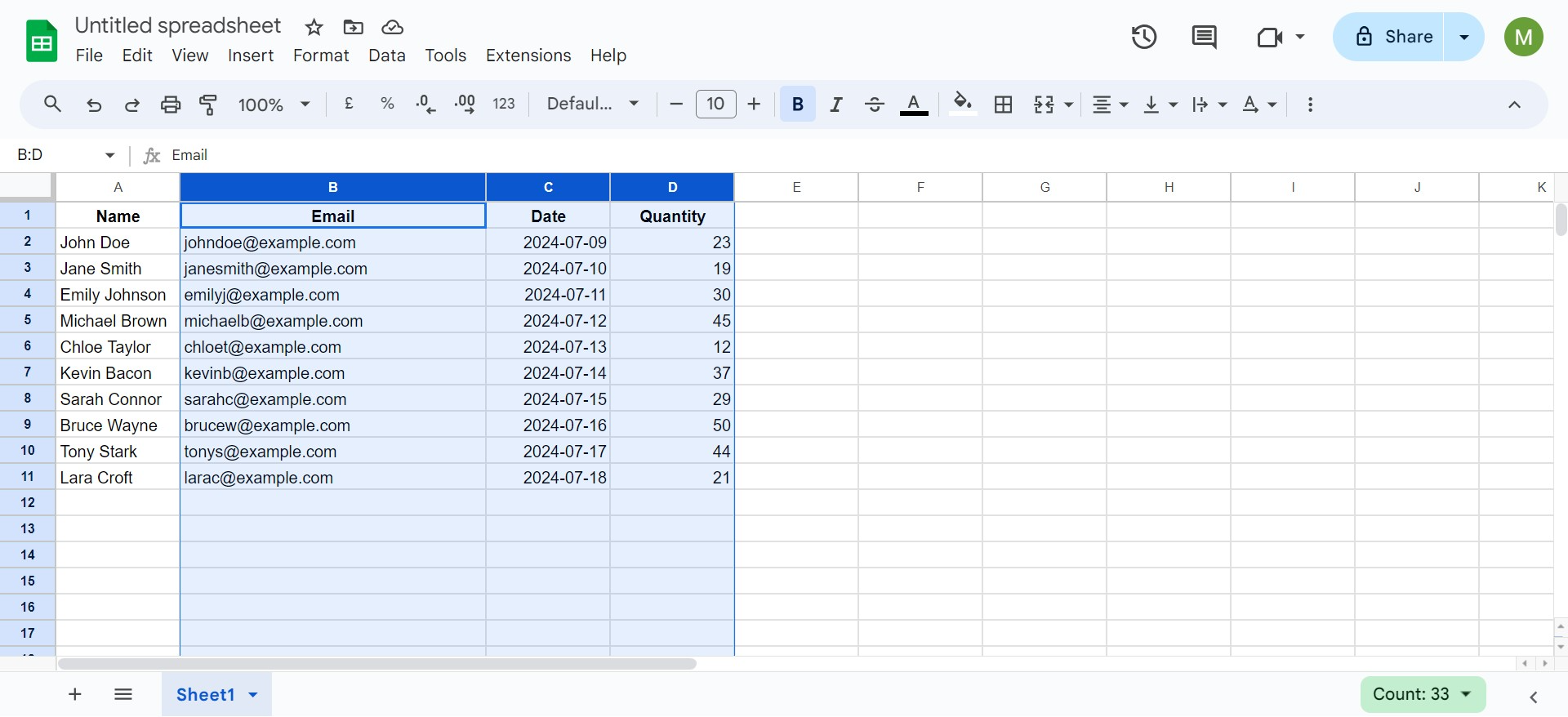Click the Google Sheets home logo
The image size is (1568, 717).
(42, 41)
